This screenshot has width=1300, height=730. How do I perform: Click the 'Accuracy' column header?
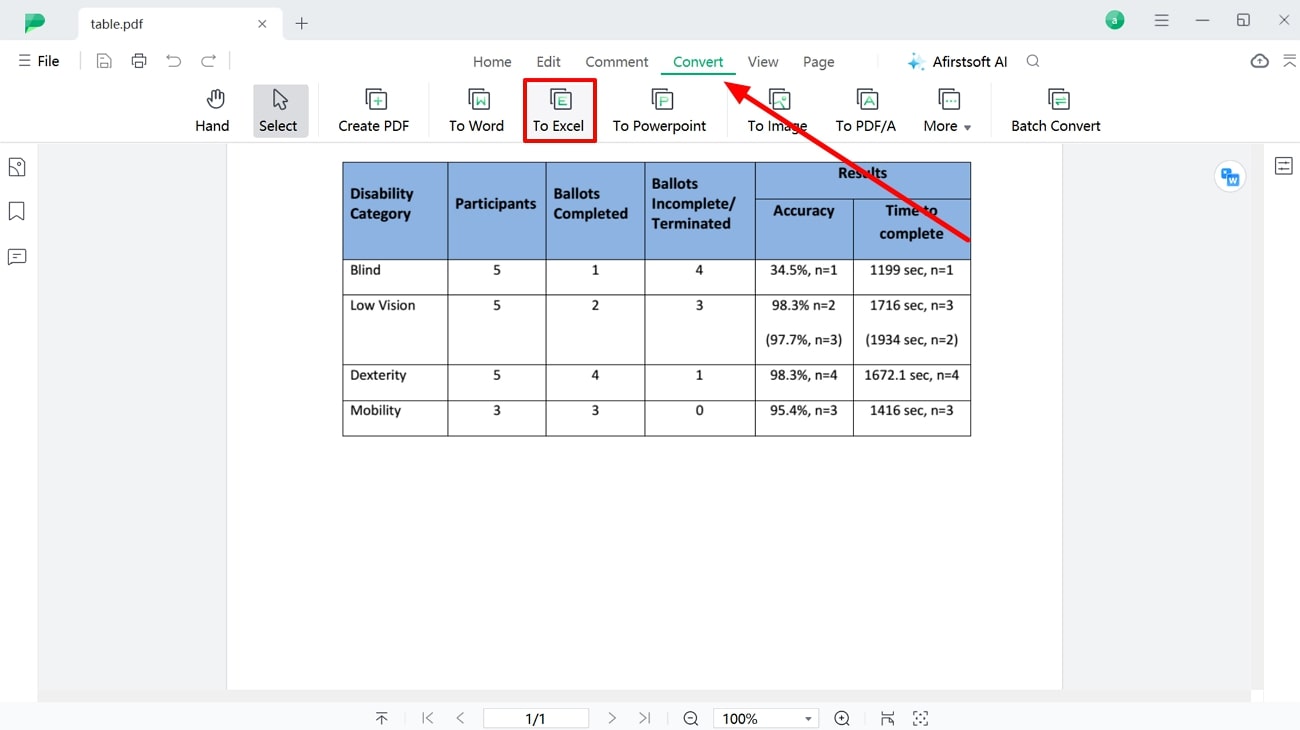[x=804, y=229]
